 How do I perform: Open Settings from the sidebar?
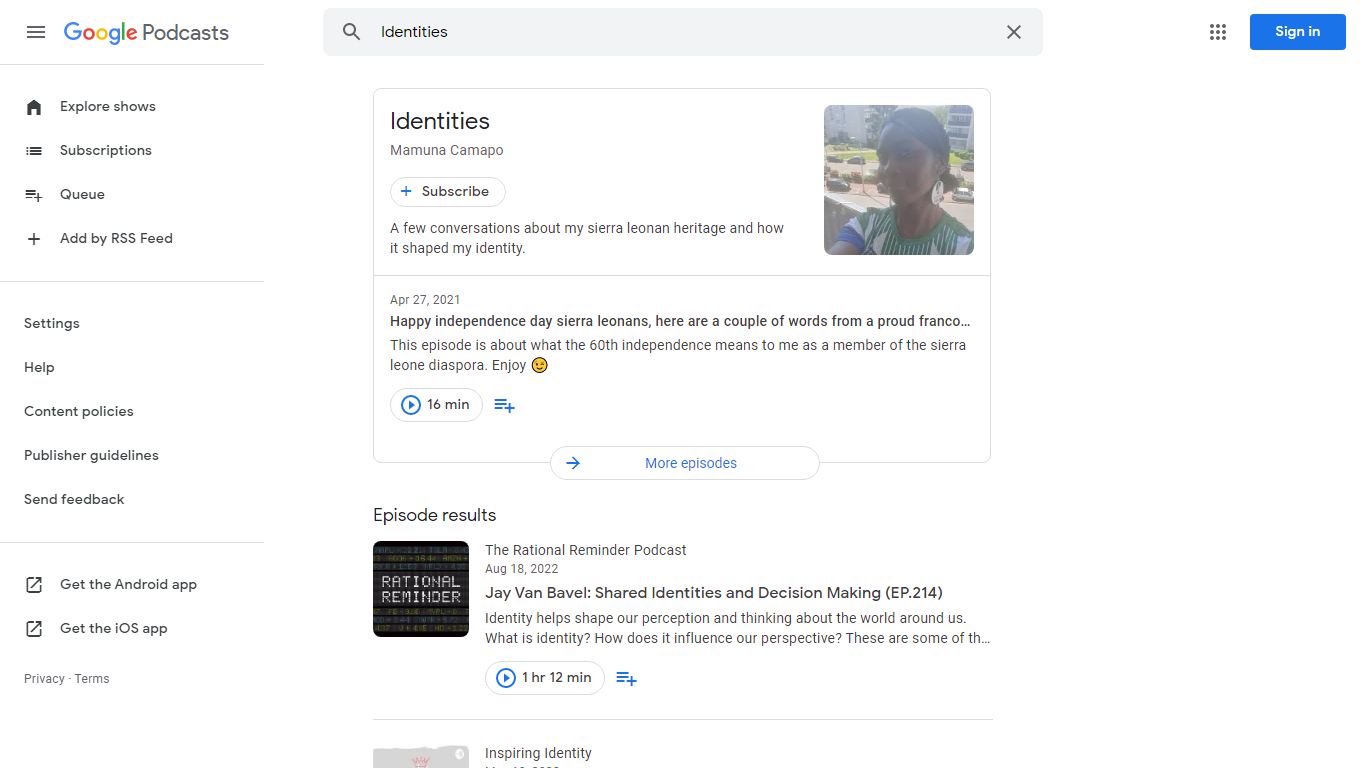pyautogui.click(x=52, y=324)
